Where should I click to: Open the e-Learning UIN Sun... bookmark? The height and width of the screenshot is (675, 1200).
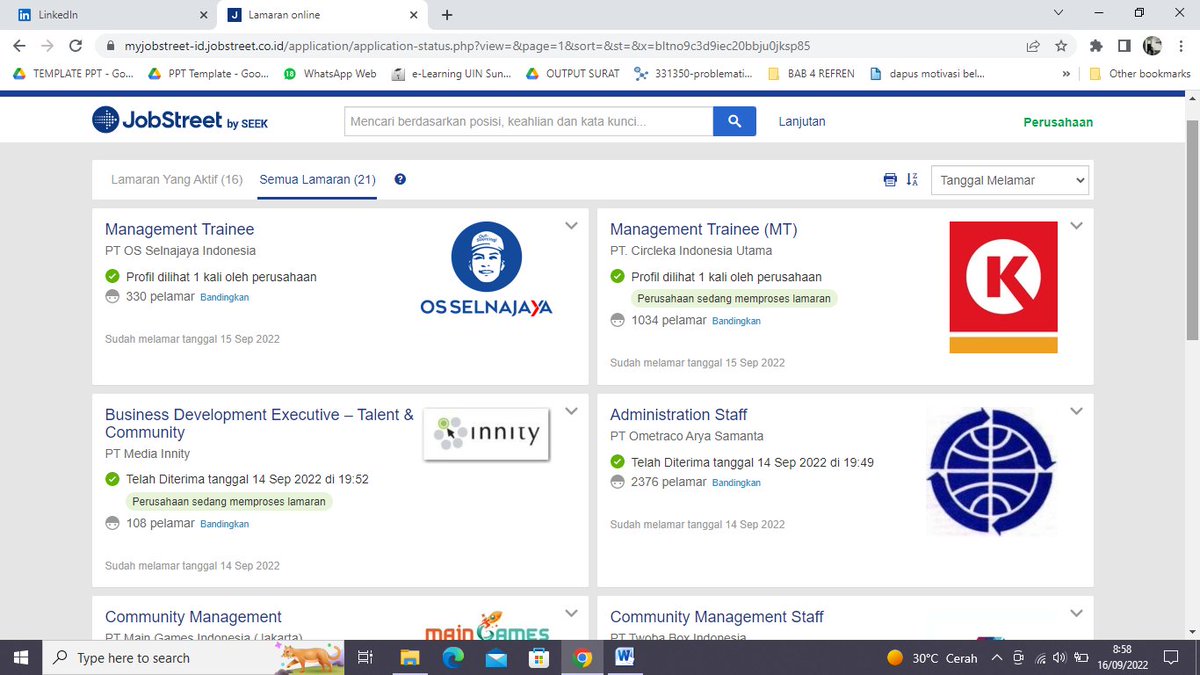[449, 73]
